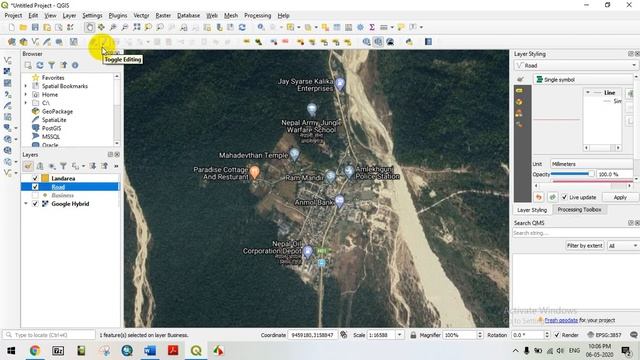Open the Layer menu
The width and height of the screenshot is (640, 360).
69,16
